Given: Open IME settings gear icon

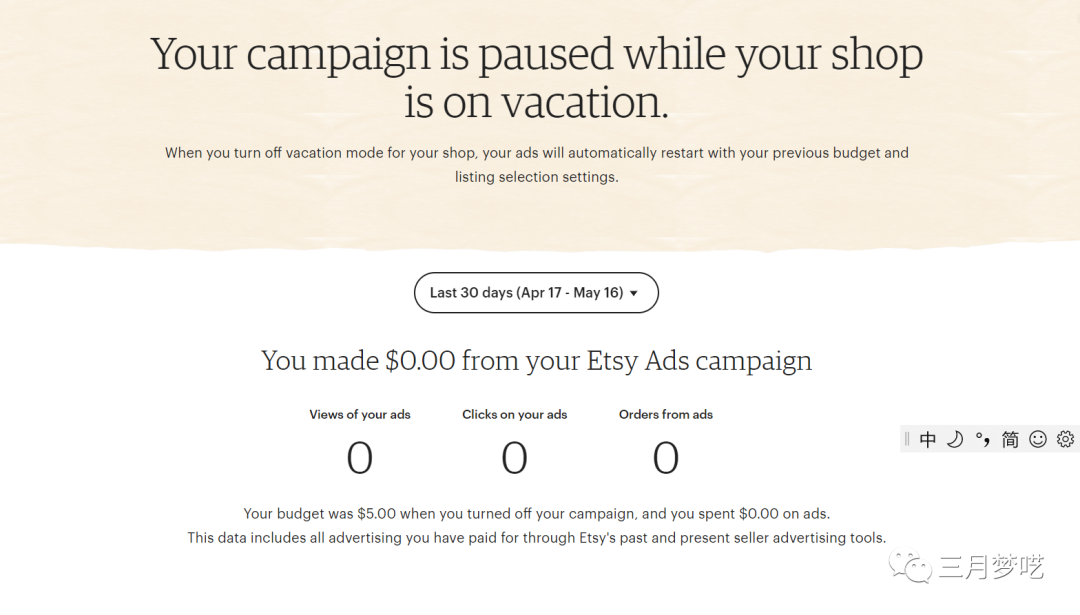Looking at the screenshot, I should (1065, 439).
